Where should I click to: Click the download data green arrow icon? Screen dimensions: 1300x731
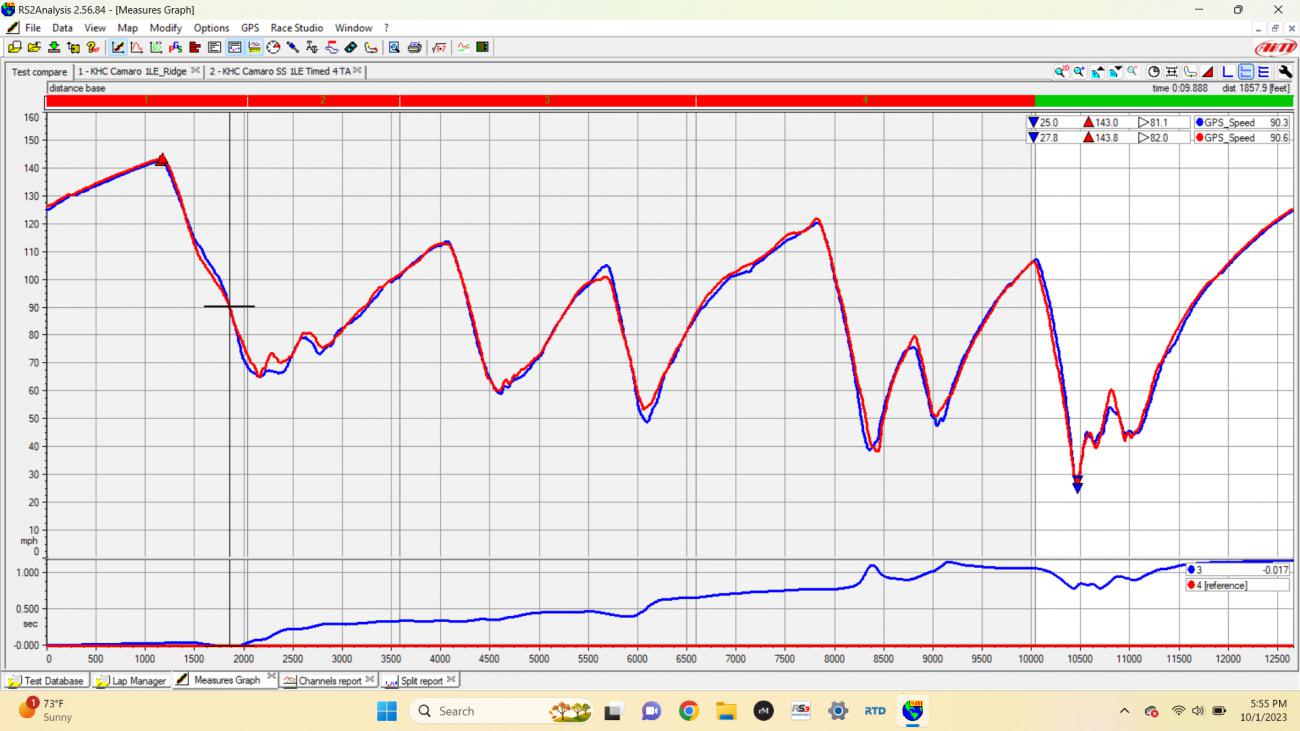[54, 47]
